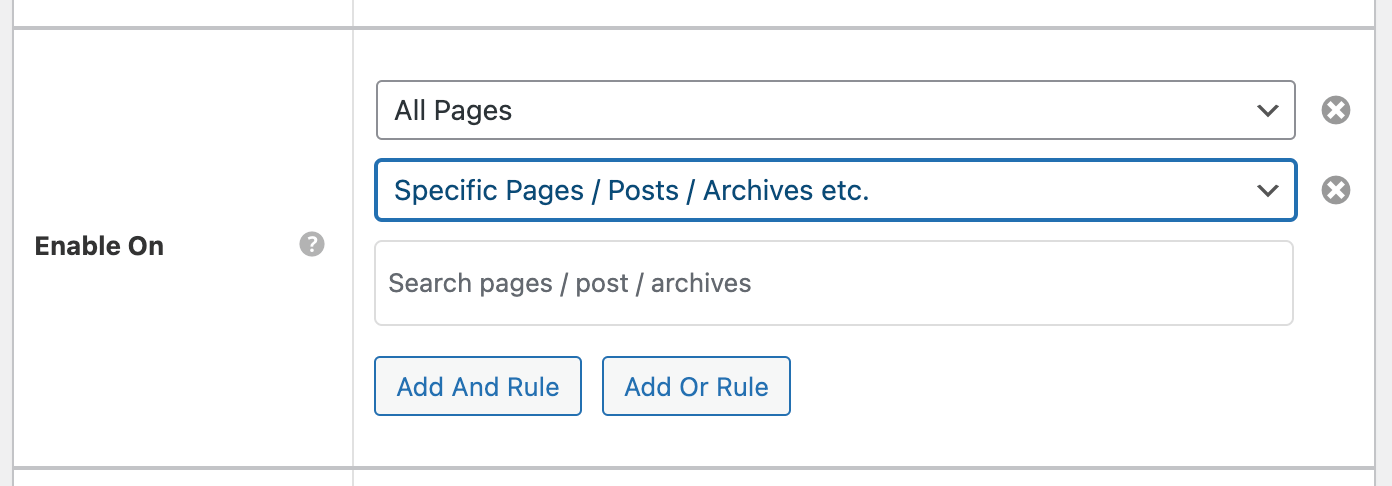Screen dimensions: 1392x486
Task: Click the 'Specific Pages / Posts / Archives etc.' text
Action: click(x=631, y=190)
